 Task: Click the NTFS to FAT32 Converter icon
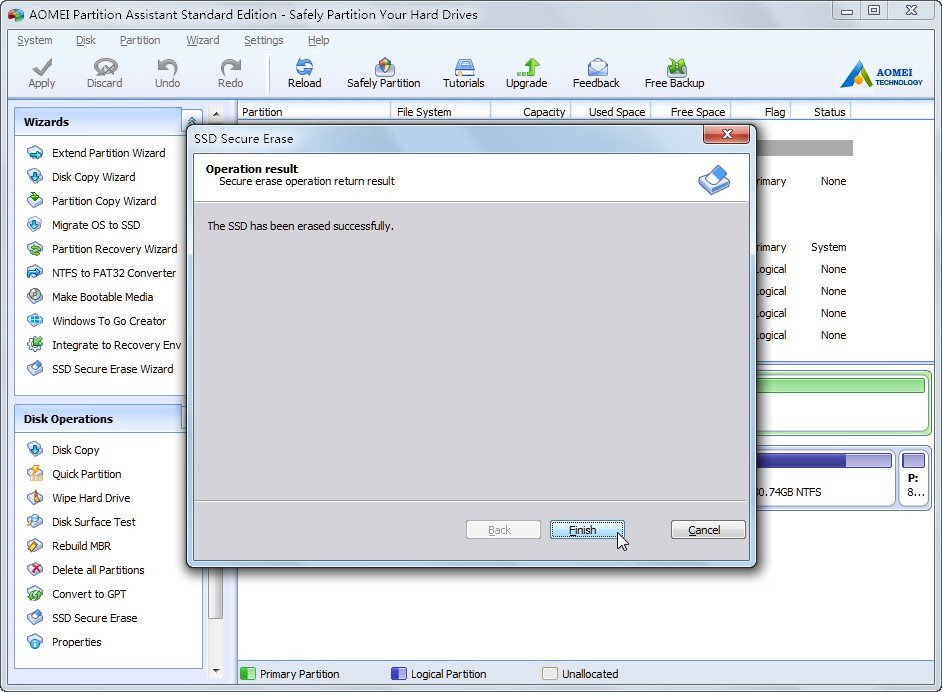tap(35, 272)
